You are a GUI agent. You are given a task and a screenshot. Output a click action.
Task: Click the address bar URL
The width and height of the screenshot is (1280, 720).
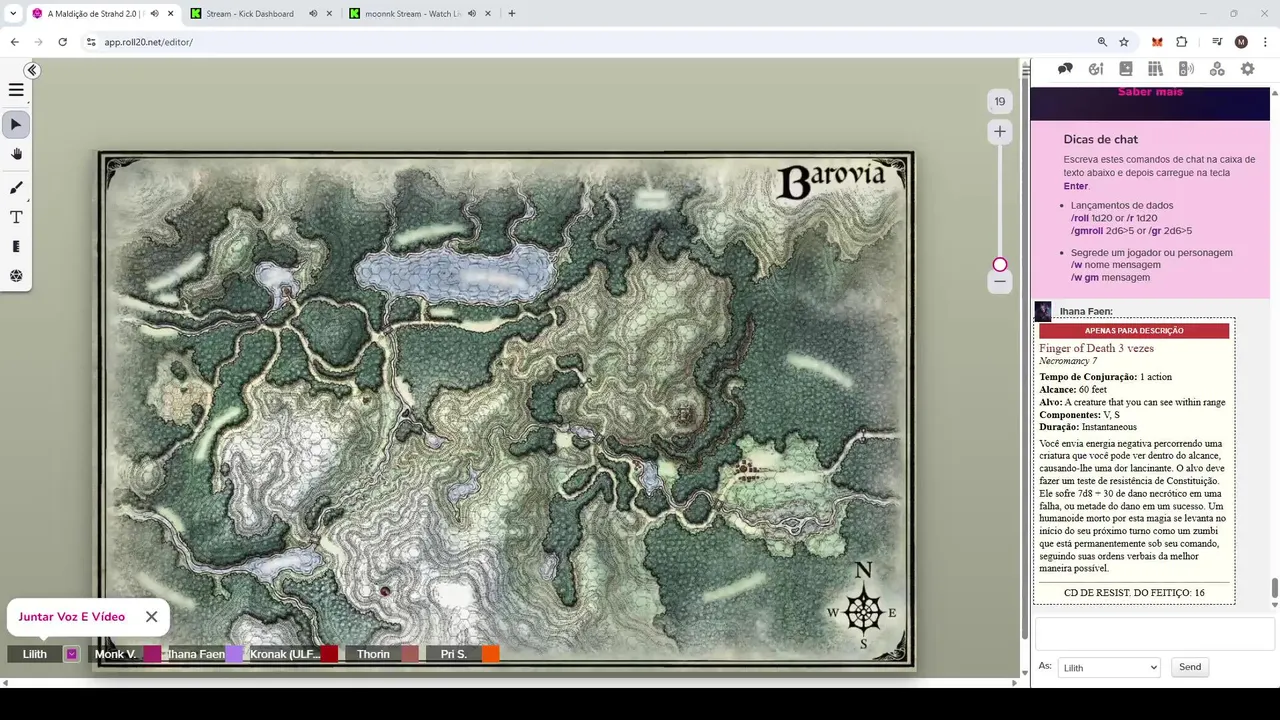[148, 42]
